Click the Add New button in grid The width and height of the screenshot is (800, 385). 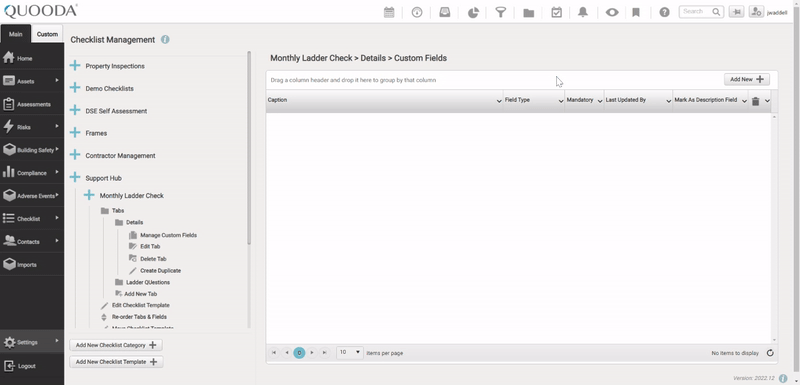[746, 79]
